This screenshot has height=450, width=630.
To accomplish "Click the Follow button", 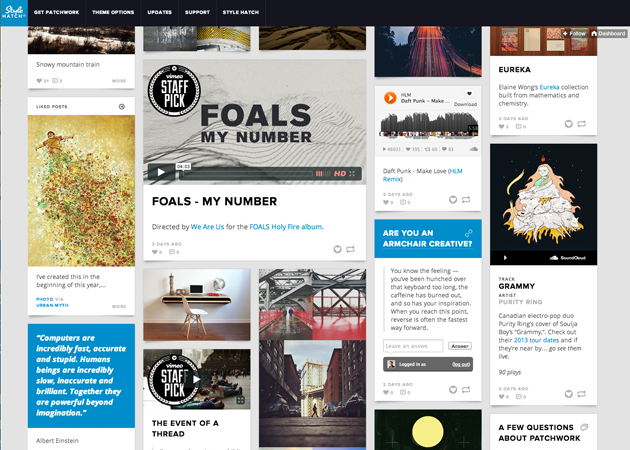I will (575, 33).
